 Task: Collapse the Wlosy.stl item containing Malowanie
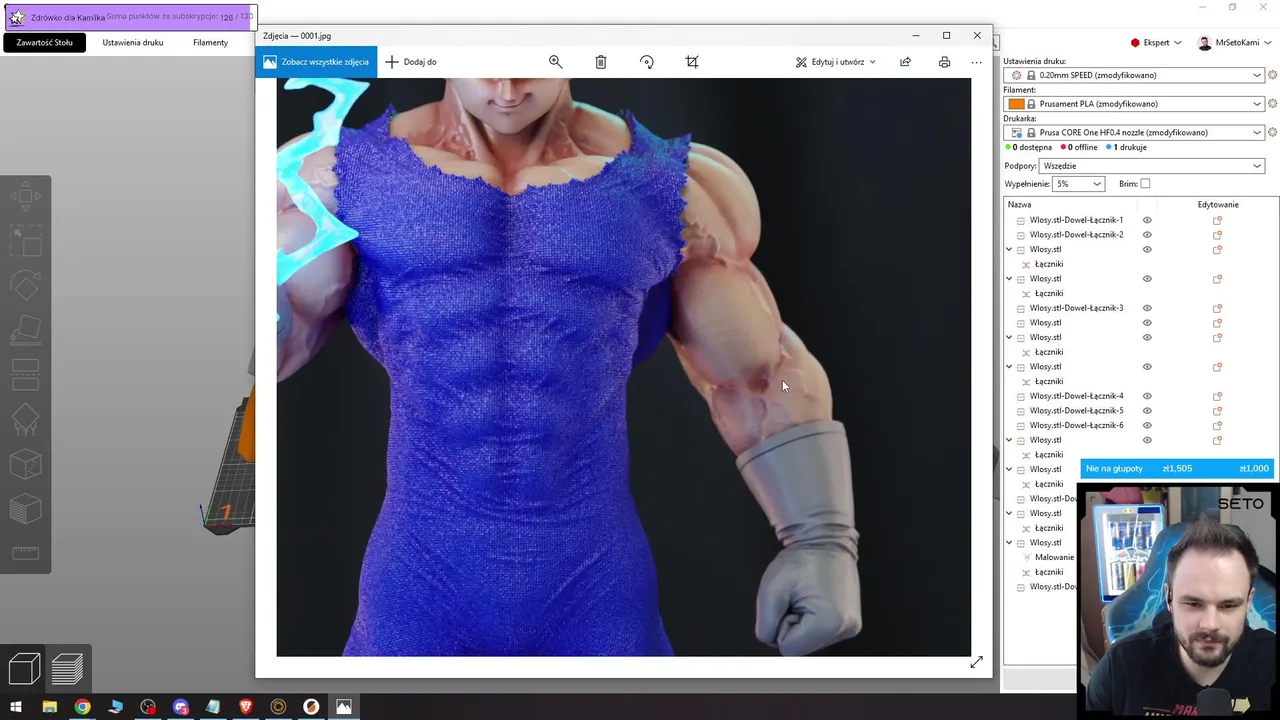pos(1009,543)
